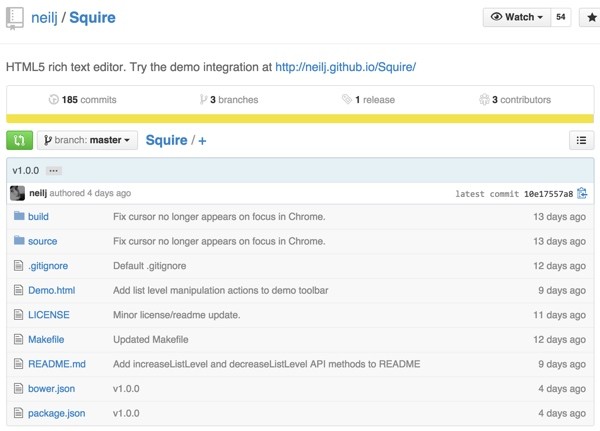Open package.json row's v1.0.0 commit message
The width and height of the screenshot is (600, 431).
tap(126, 413)
